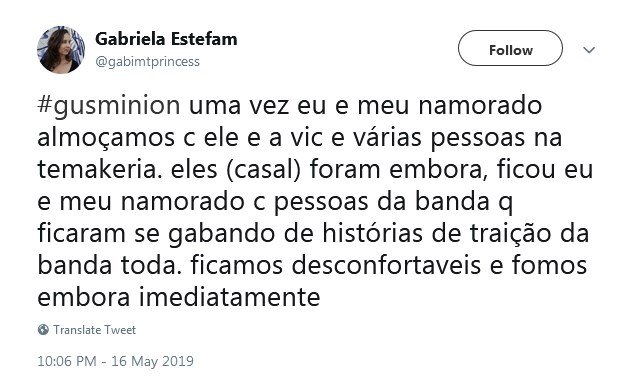Follow Gabriela Estefam
Image resolution: width=630 pixels, height=379 pixels.
[x=510, y=48]
